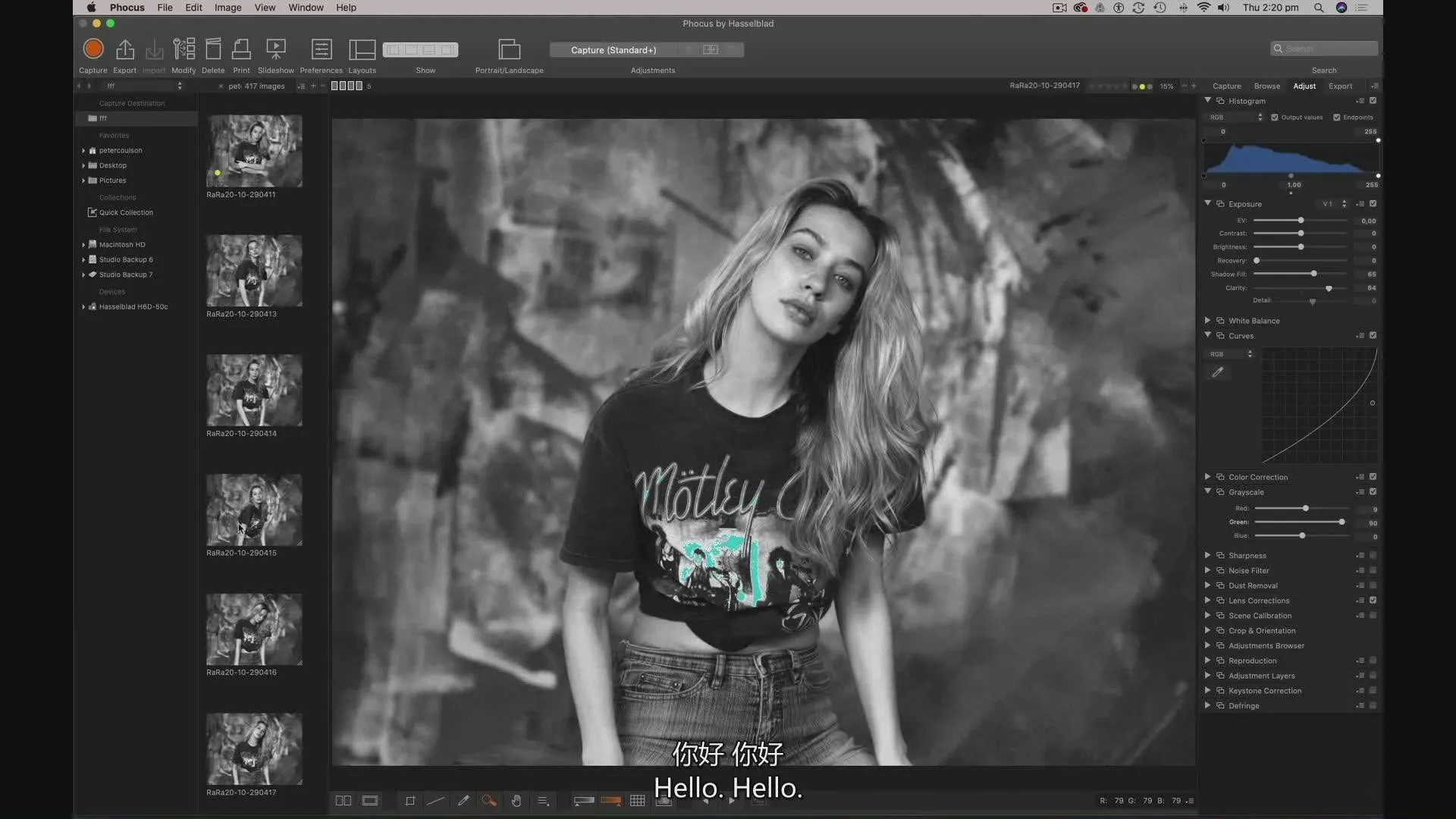Expand the White Balance panel
1456x819 pixels.
[1207, 321]
